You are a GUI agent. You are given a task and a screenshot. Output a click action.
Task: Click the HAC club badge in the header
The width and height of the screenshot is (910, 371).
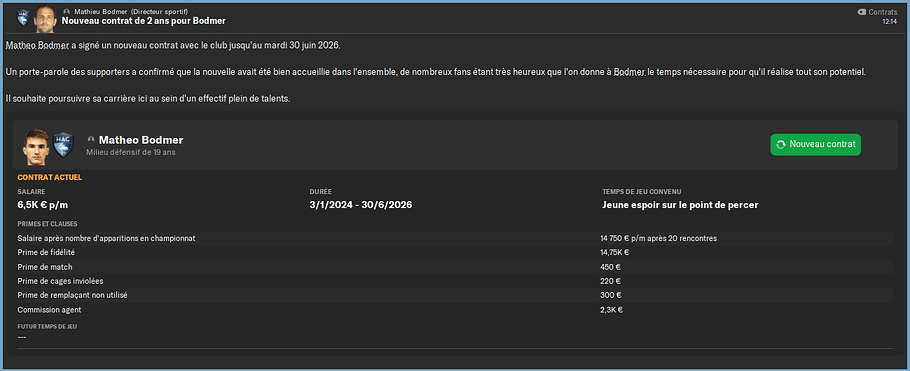(23, 17)
